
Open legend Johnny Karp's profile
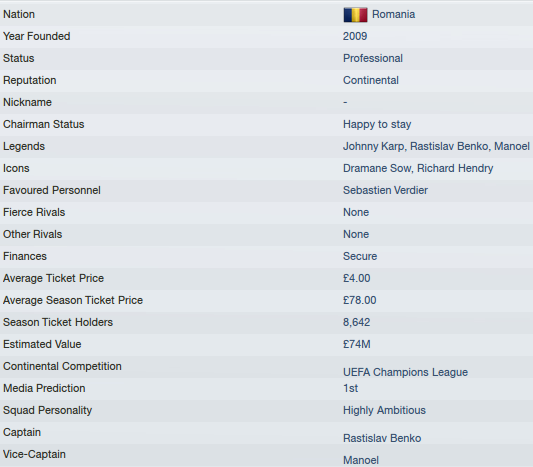point(374,146)
